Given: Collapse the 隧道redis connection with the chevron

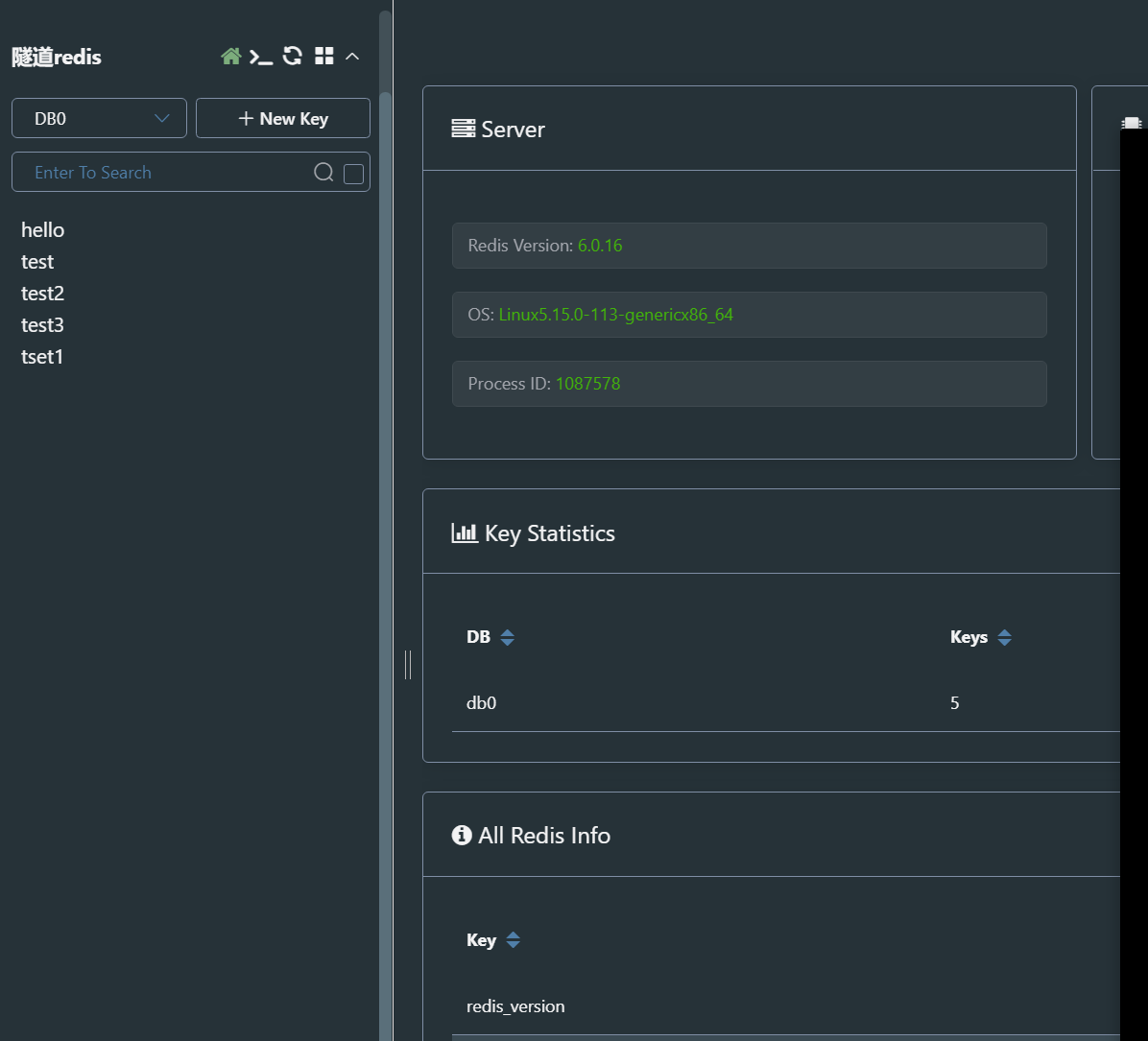Looking at the screenshot, I should [x=352, y=57].
